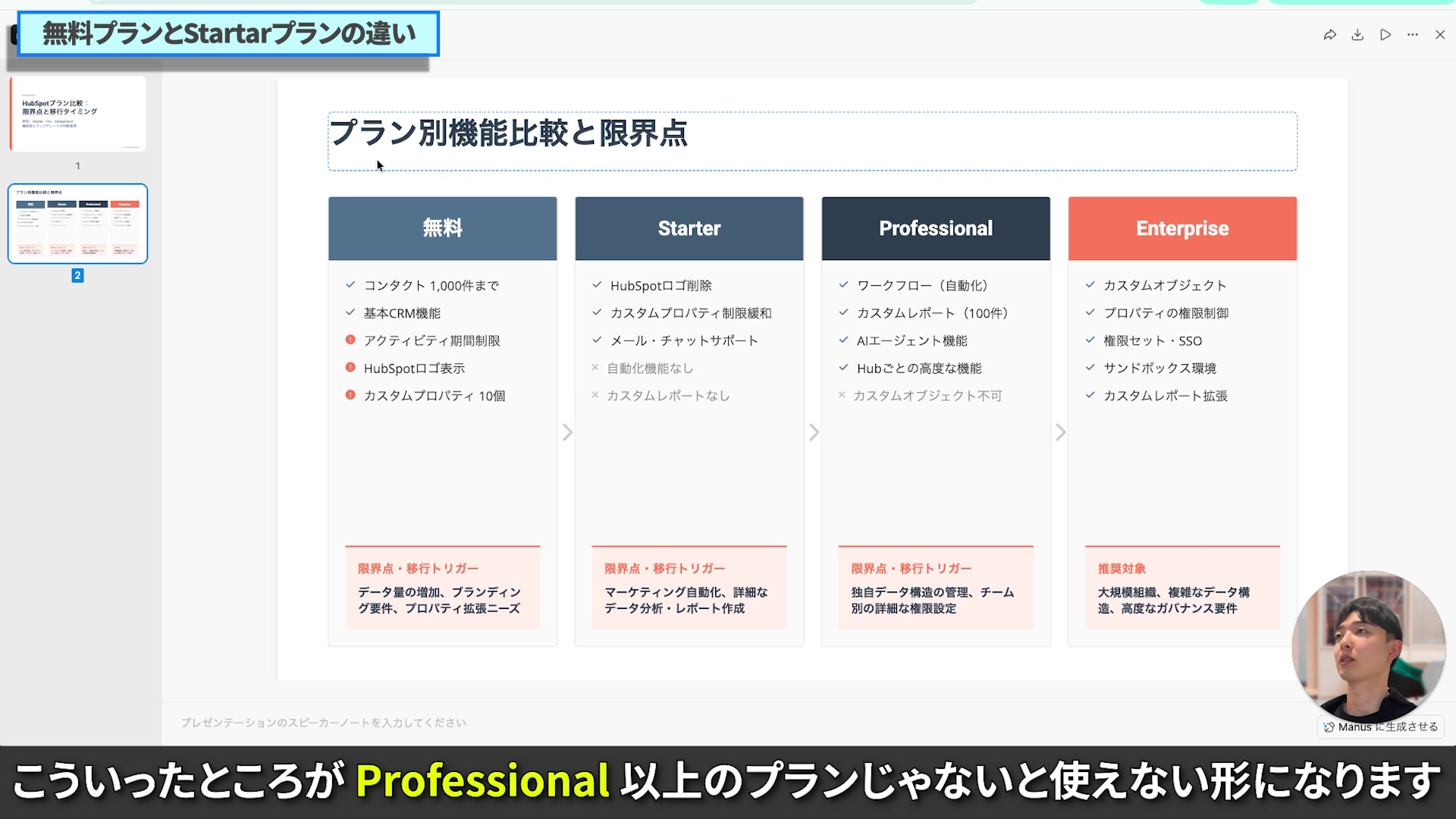Select the checkmark icon beside ワークフロー（自動化）
The image size is (1456, 819).
[843, 285]
